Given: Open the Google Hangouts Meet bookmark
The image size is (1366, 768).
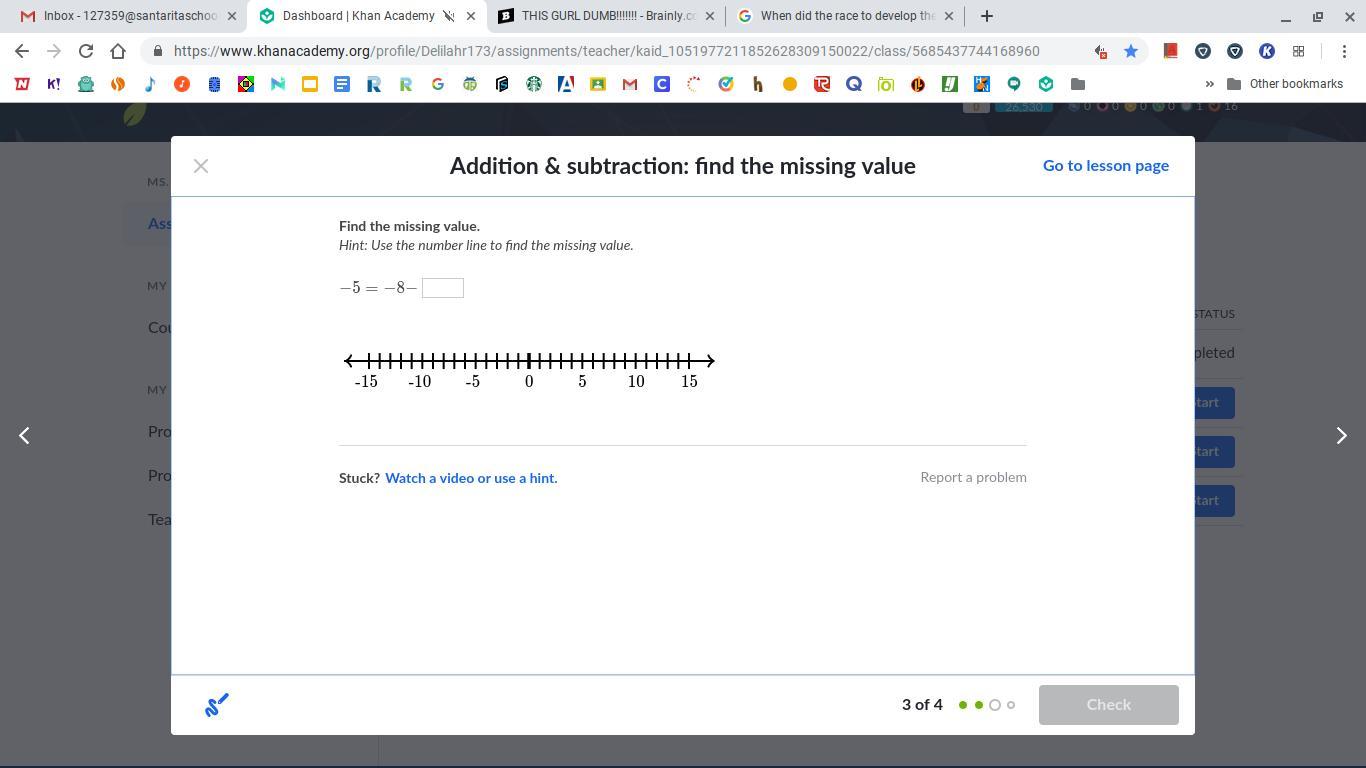Looking at the screenshot, I should click(1014, 84).
